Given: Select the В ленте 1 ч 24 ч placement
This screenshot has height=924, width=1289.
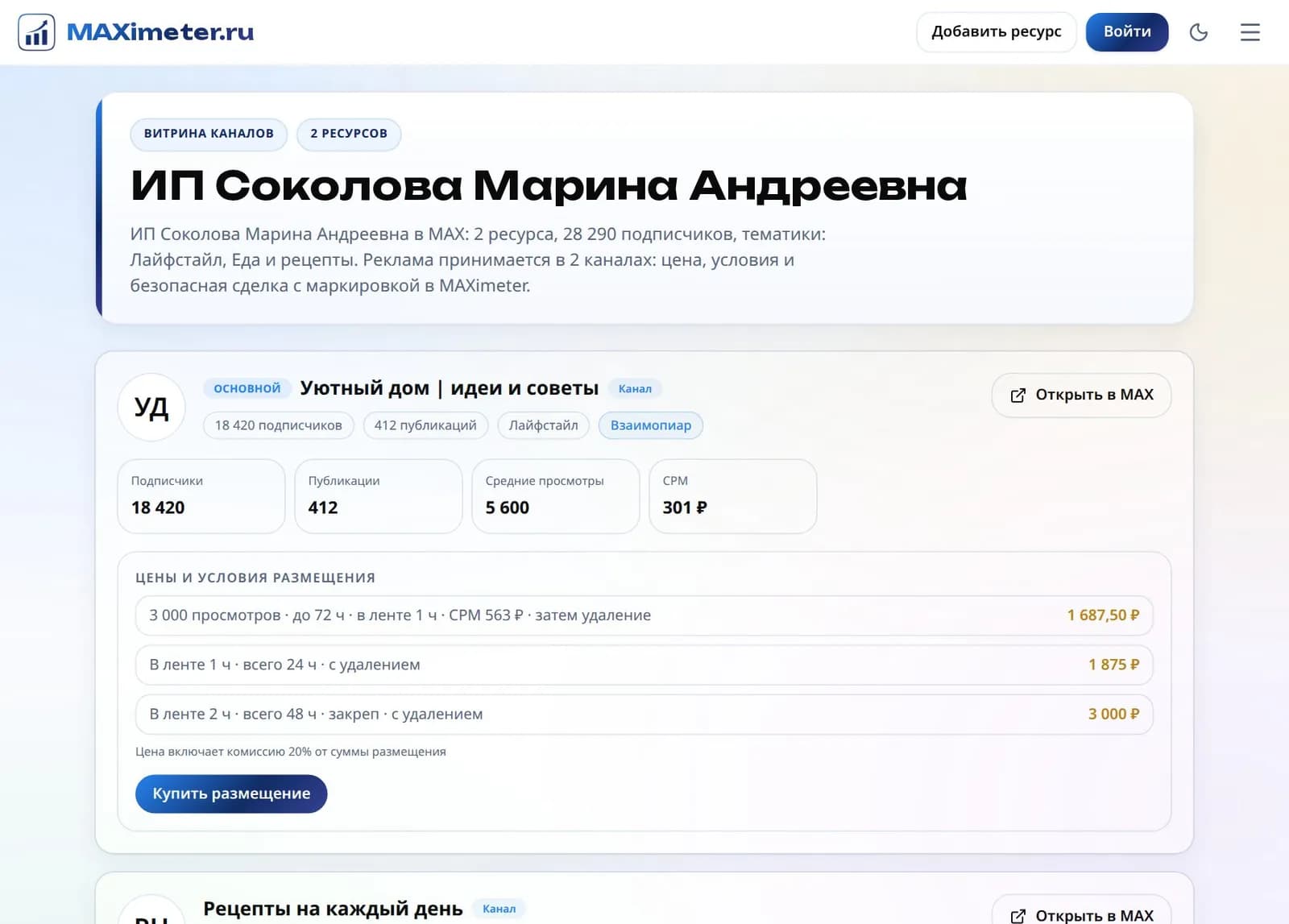Looking at the screenshot, I should pyautogui.click(x=644, y=665).
